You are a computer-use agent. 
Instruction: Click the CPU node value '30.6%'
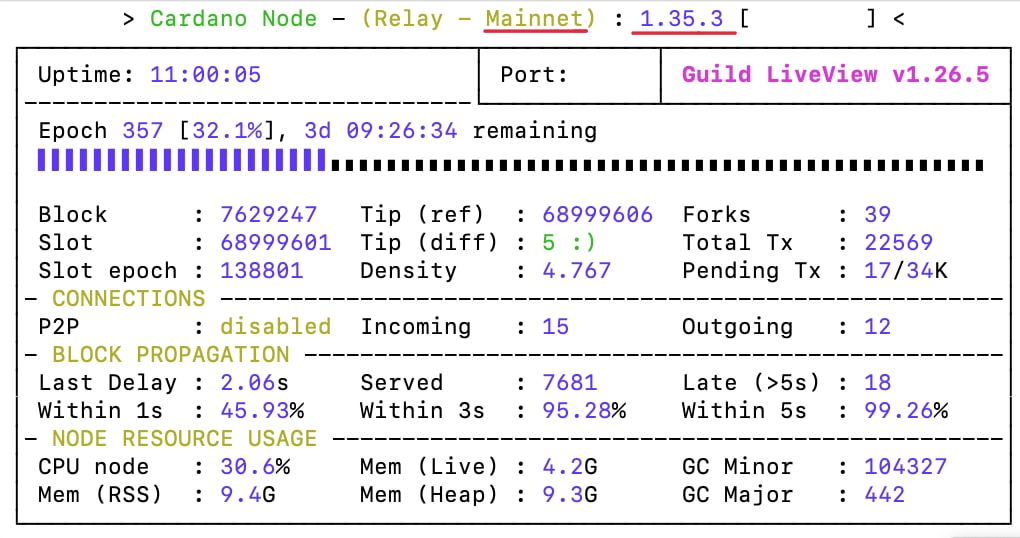click(x=255, y=466)
